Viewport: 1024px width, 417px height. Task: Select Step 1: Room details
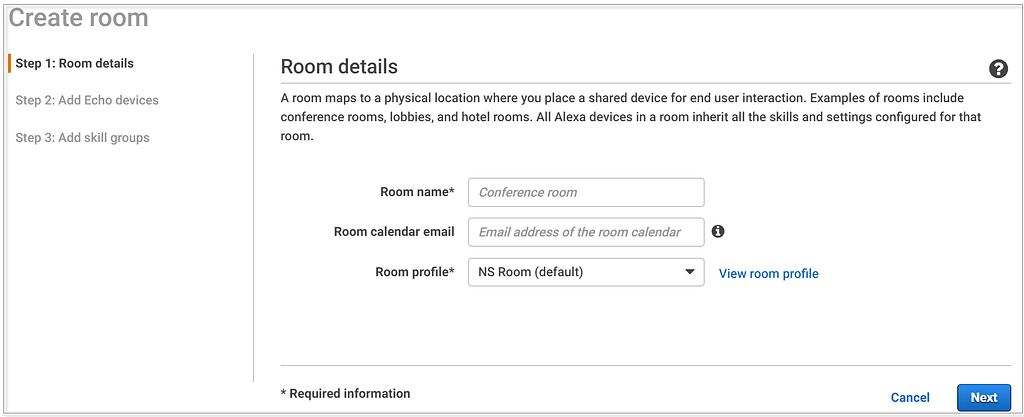tap(74, 63)
